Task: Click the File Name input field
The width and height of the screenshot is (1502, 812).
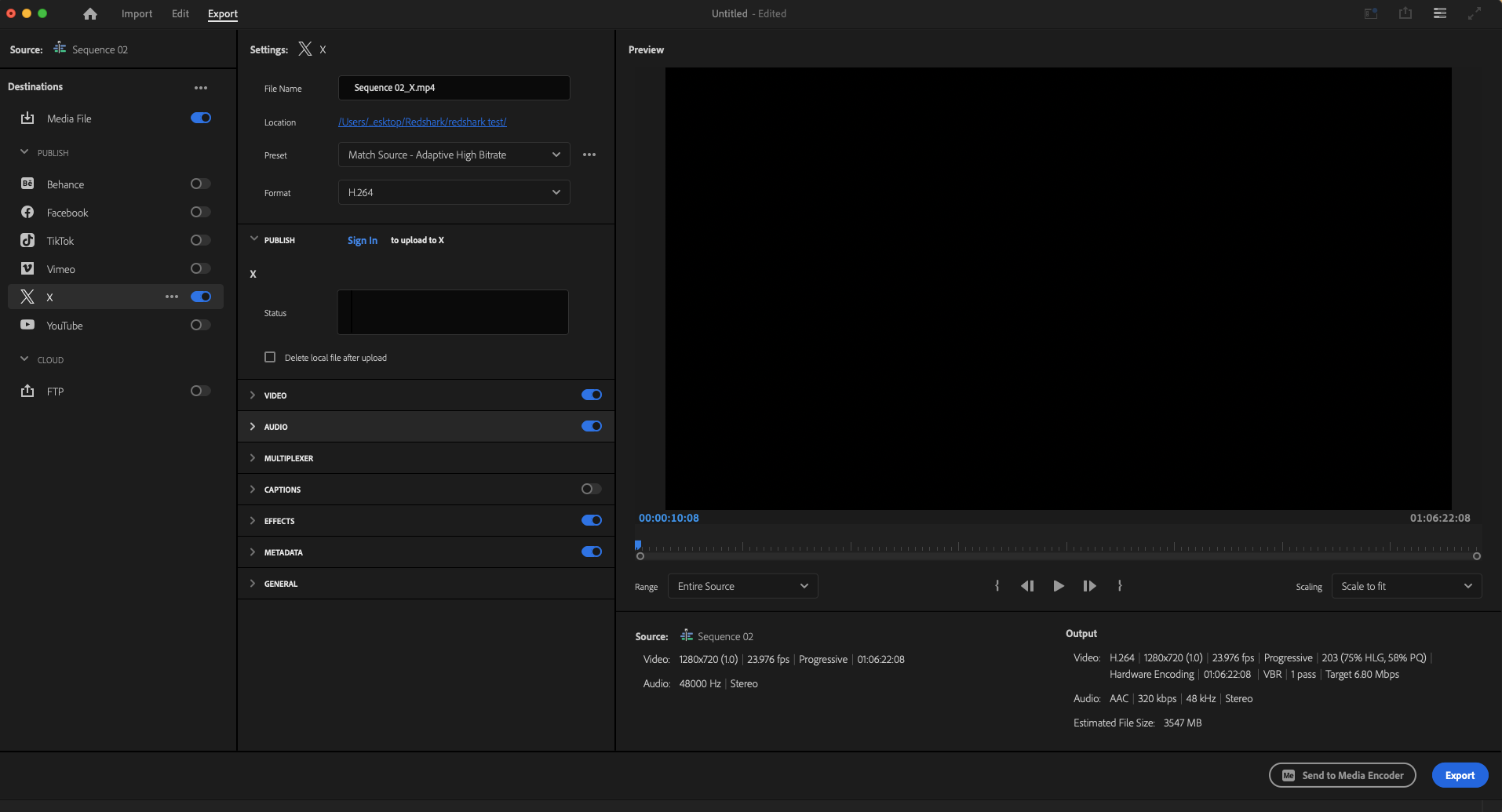Action: pos(454,88)
